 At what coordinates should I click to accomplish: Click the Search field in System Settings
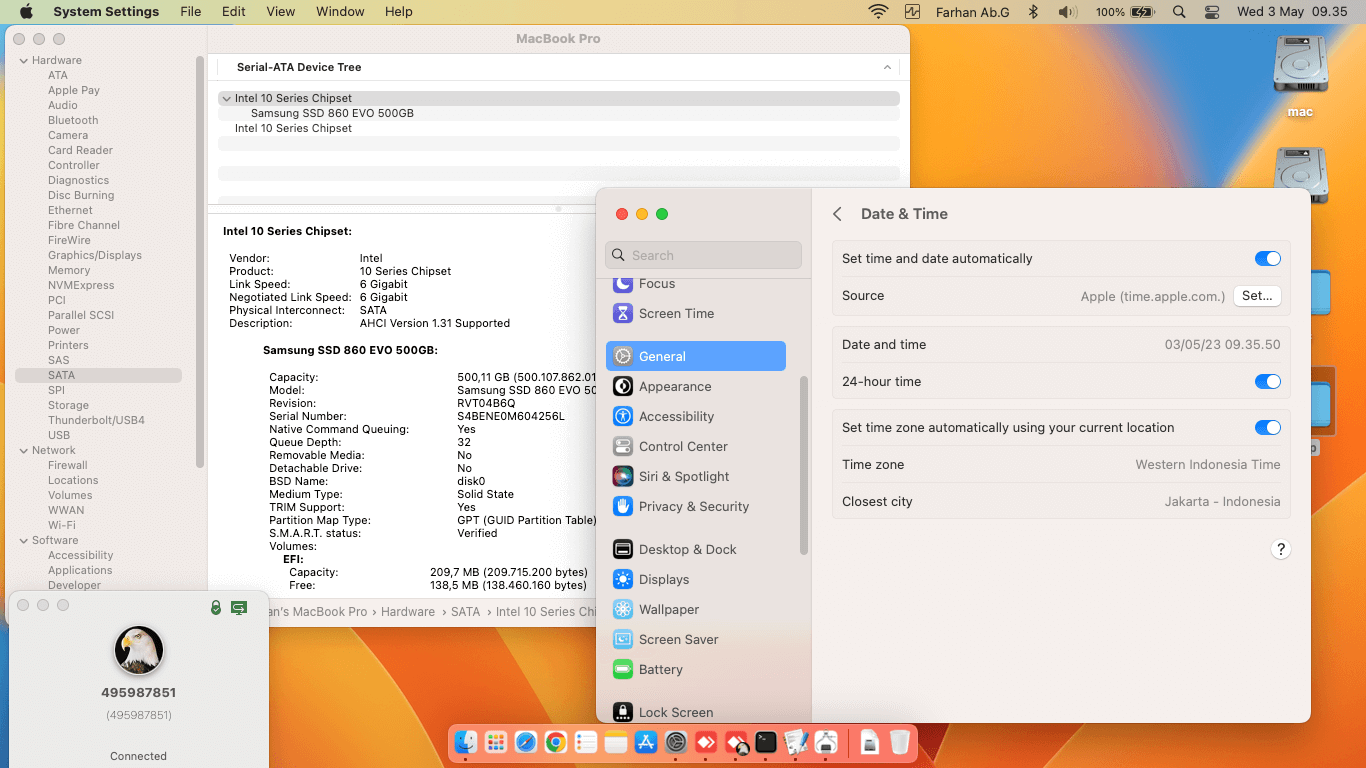click(704, 255)
